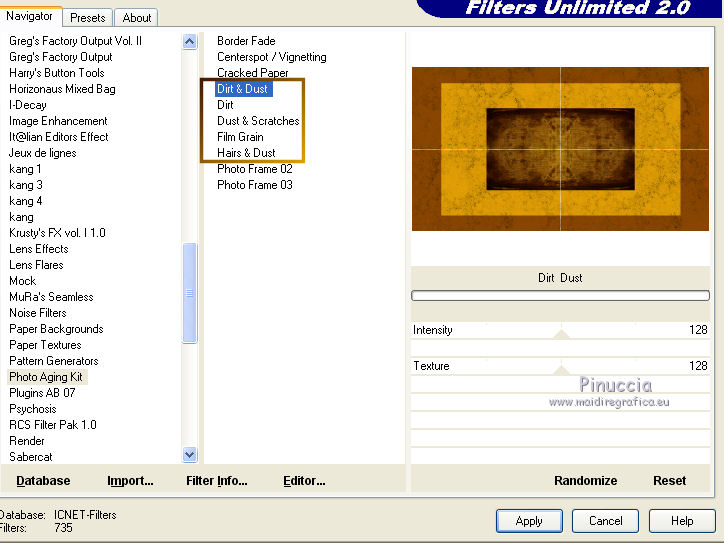Open the Sabercat category
The image size is (724, 543).
click(30, 457)
